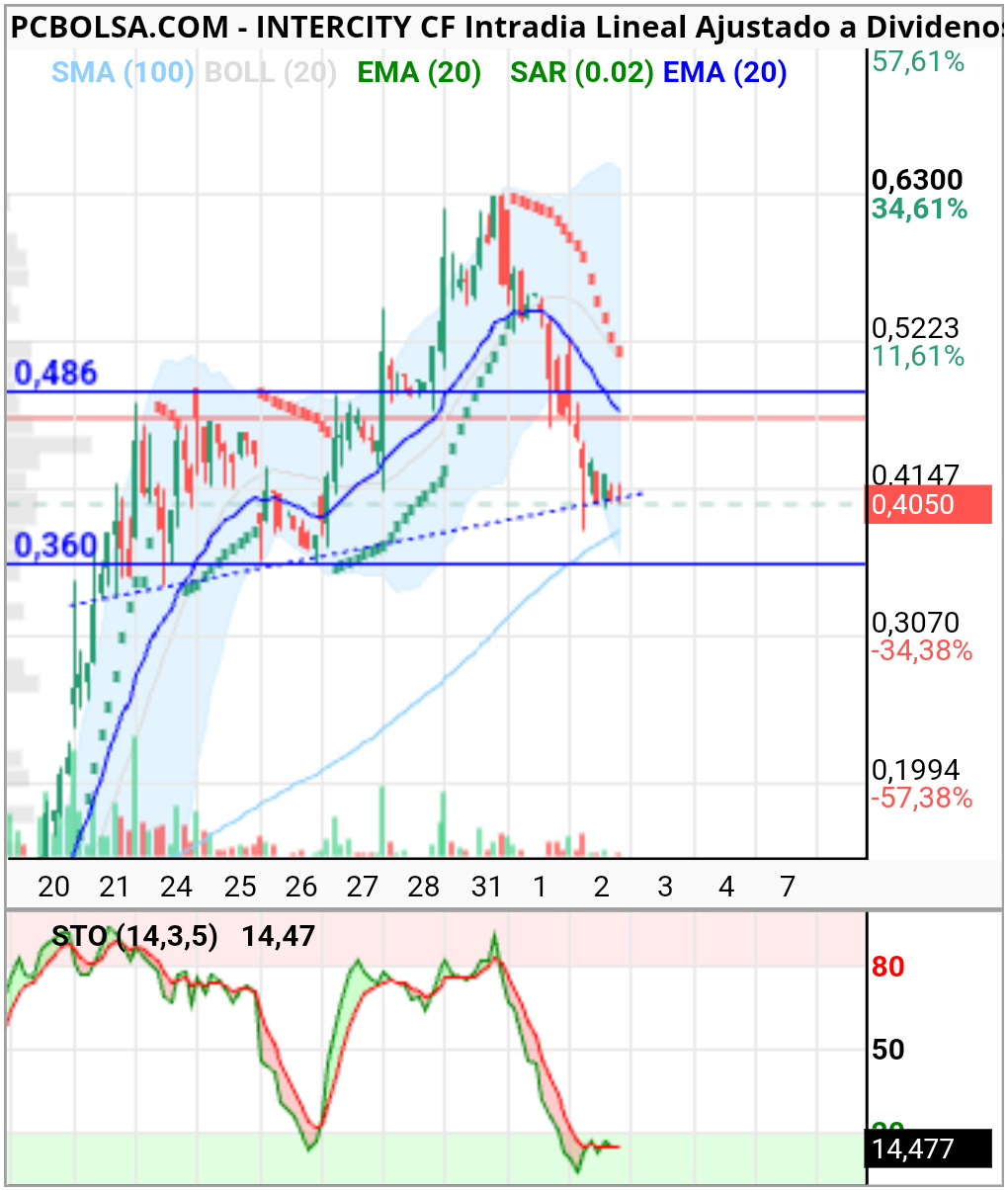Click the 0,3070 price axis label
This screenshot has width=1008, height=1191.
[x=916, y=623]
